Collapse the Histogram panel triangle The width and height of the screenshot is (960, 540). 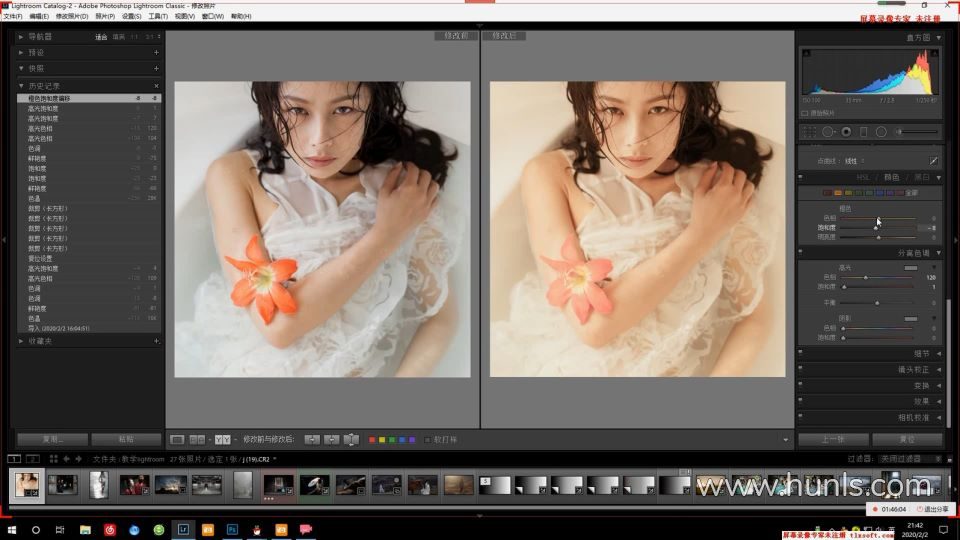(x=939, y=37)
